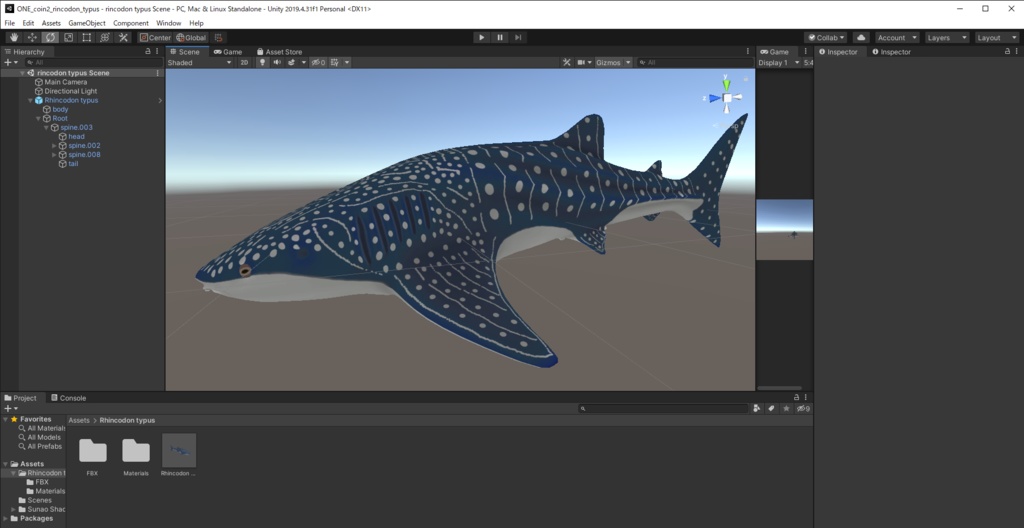Open the GameObject menu

[x=86, y=22]
